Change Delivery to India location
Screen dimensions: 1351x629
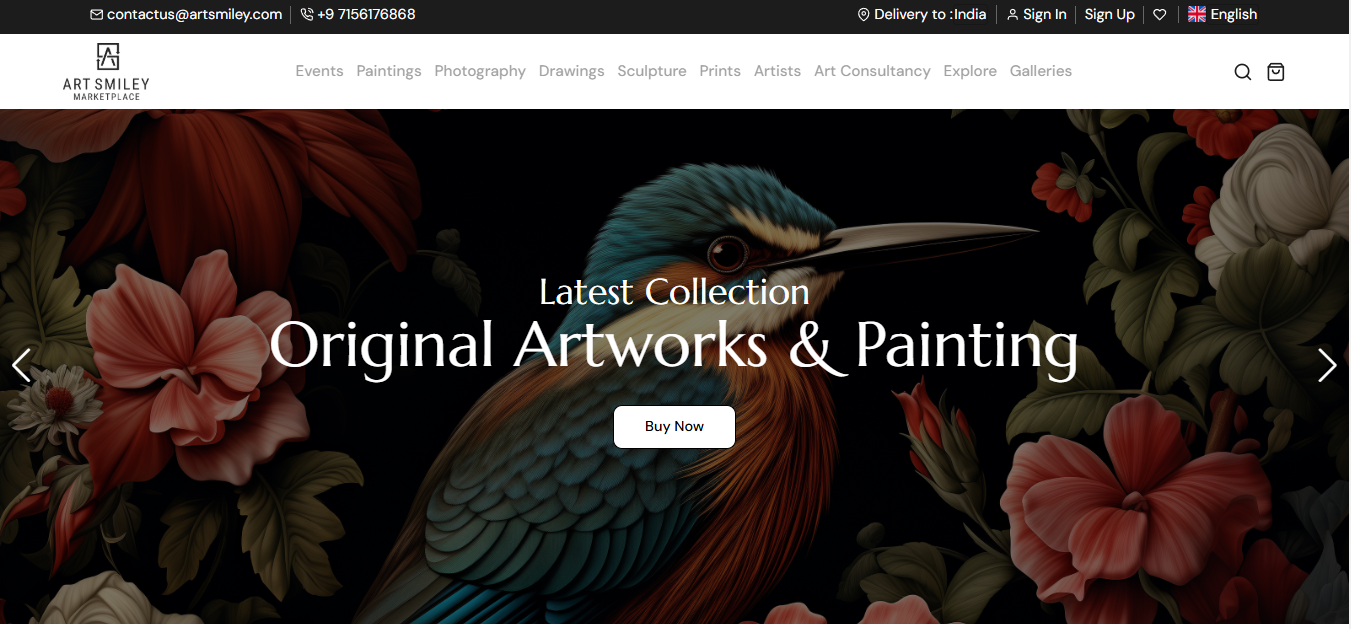pyautogui.click(x=922, y=15)
